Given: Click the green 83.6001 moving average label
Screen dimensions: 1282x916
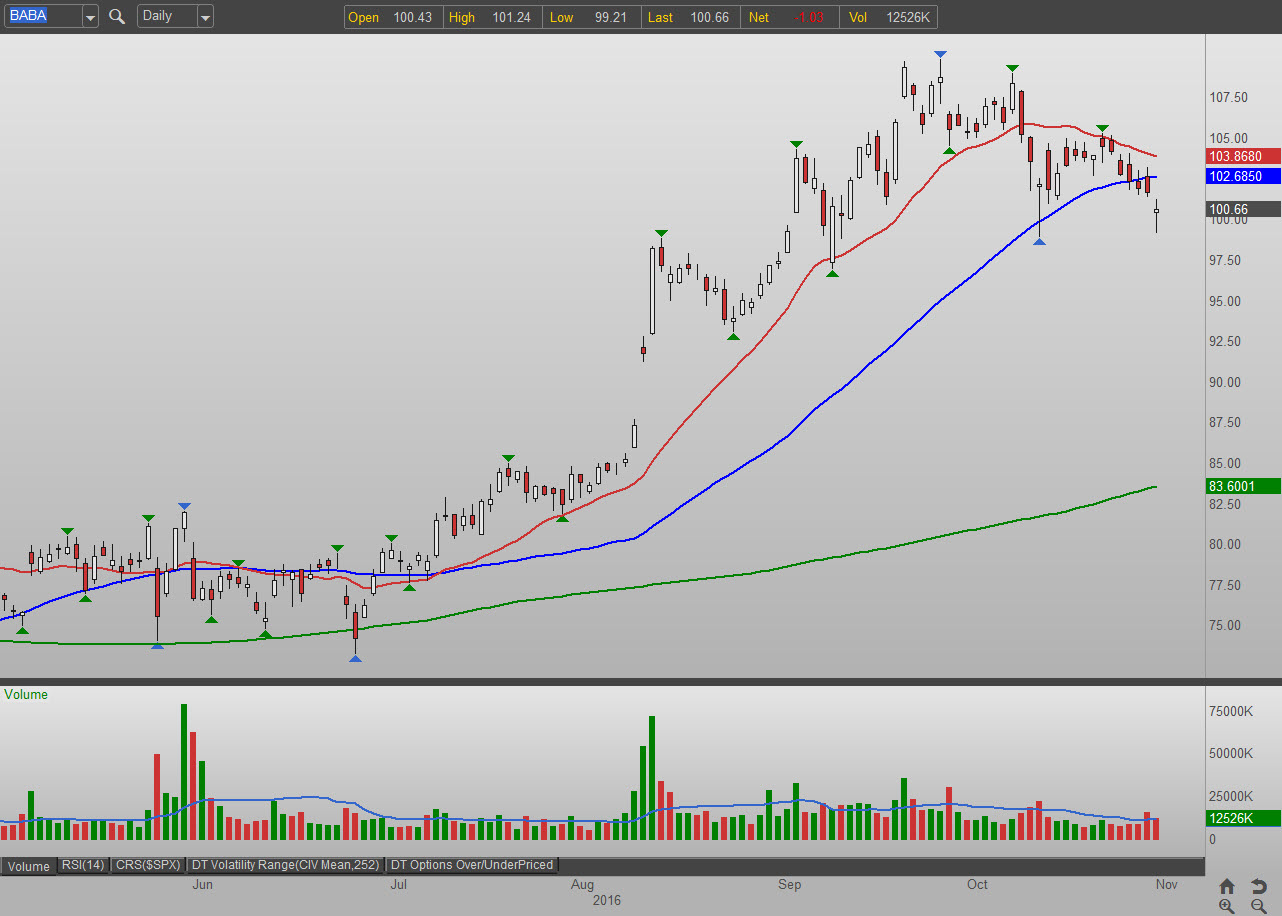Looking at the screenshot, I should (x=1243, y=486).
